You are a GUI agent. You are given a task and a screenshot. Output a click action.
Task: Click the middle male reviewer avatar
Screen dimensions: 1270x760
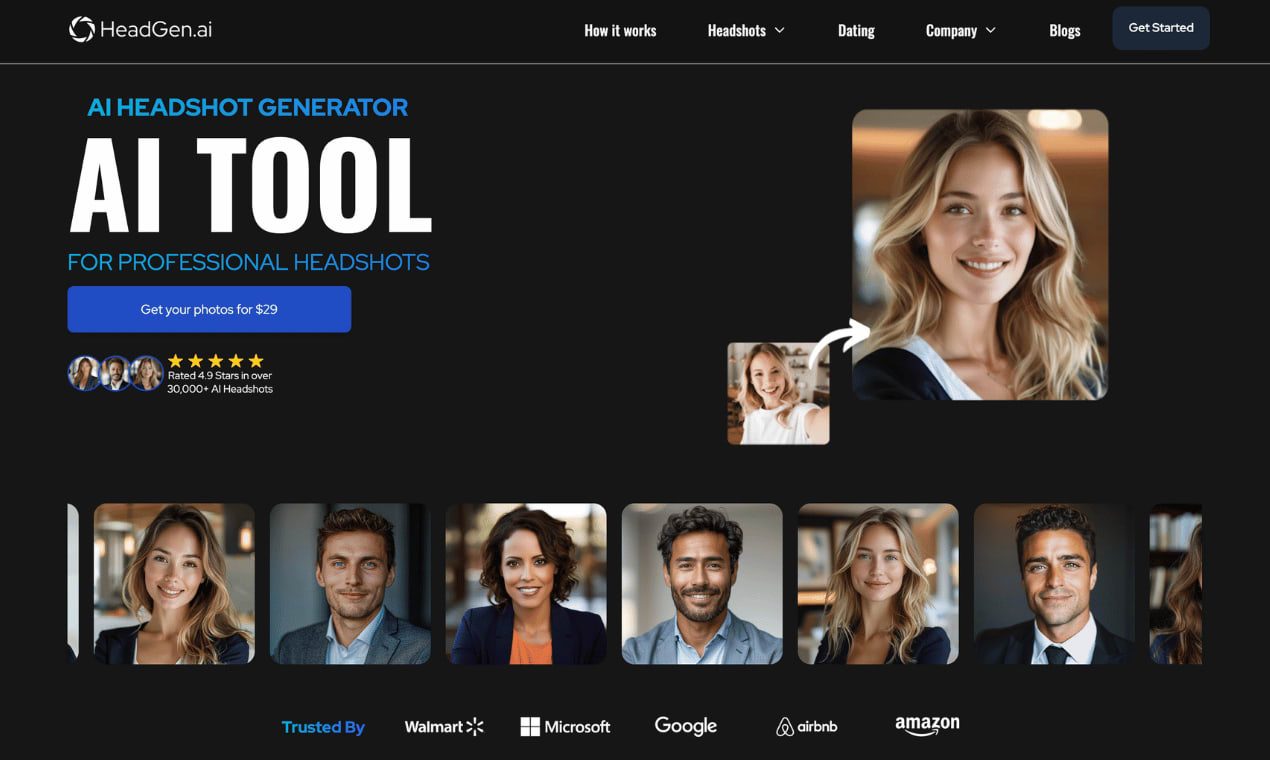tap(115, 373)
